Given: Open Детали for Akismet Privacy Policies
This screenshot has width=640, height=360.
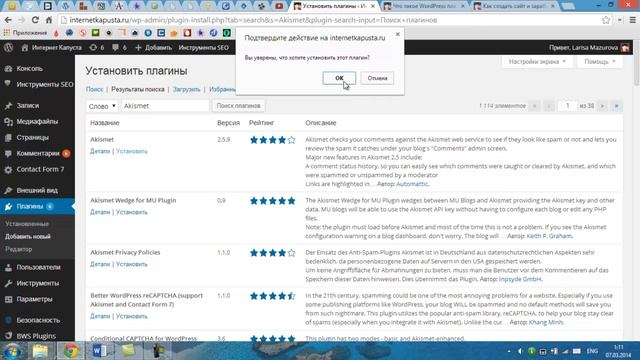Looking at the screenshot, I should point(100,264).
